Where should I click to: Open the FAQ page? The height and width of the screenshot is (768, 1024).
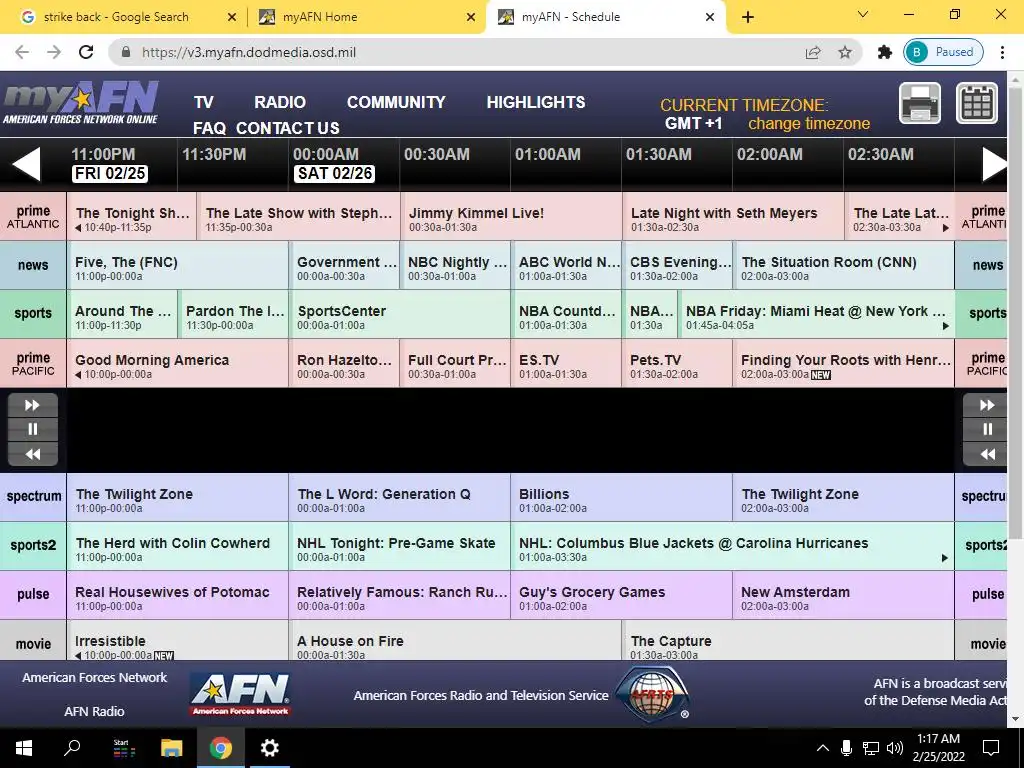click(209, 128)
